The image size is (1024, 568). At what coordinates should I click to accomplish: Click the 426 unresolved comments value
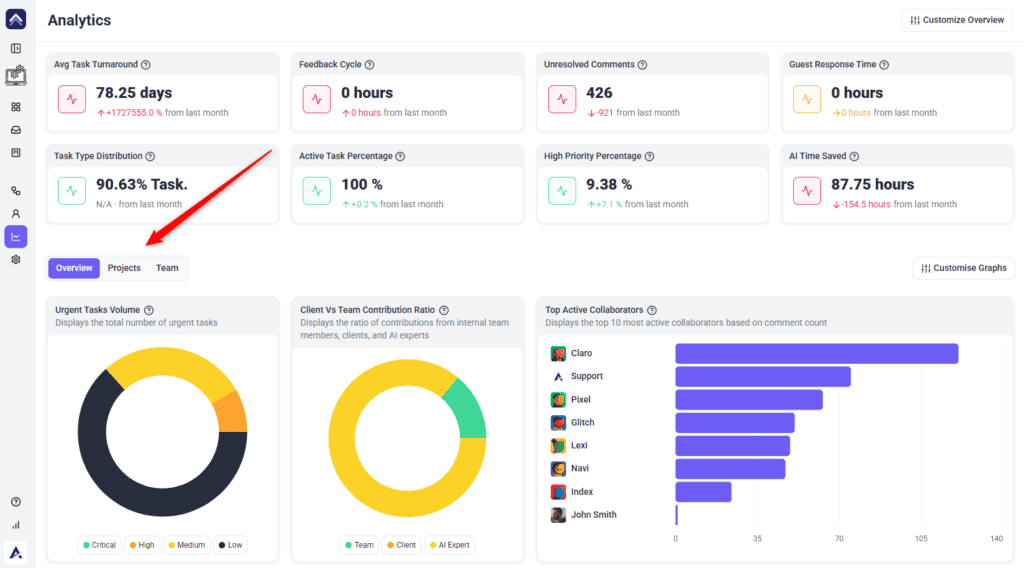599,93
